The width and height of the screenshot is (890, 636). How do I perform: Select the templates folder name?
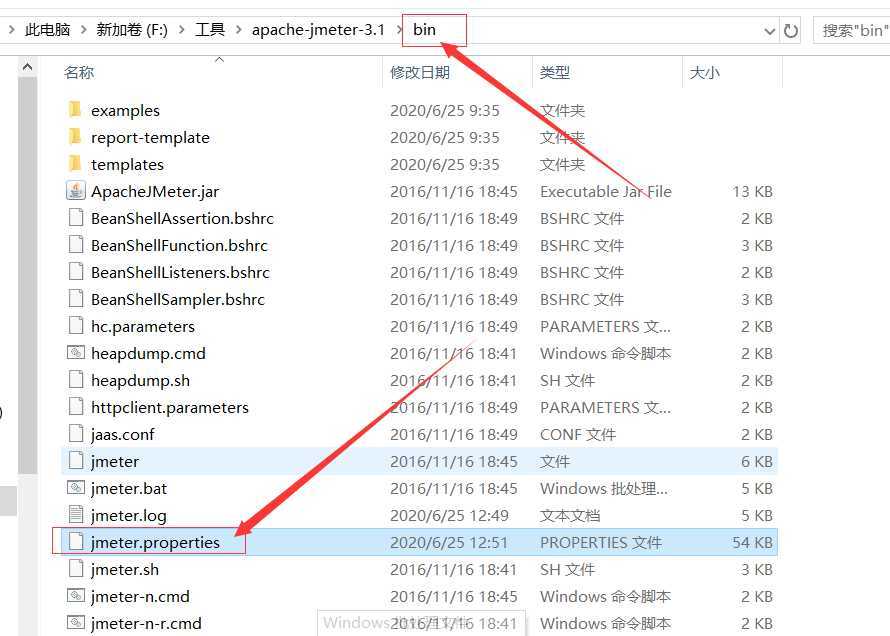127,165
